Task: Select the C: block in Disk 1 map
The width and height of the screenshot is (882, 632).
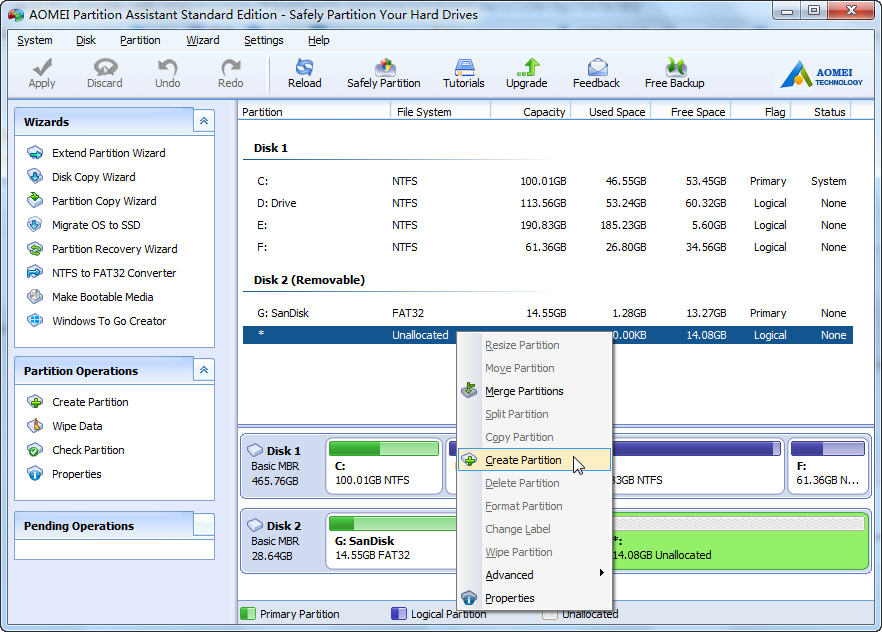Action: coord(384,468)
